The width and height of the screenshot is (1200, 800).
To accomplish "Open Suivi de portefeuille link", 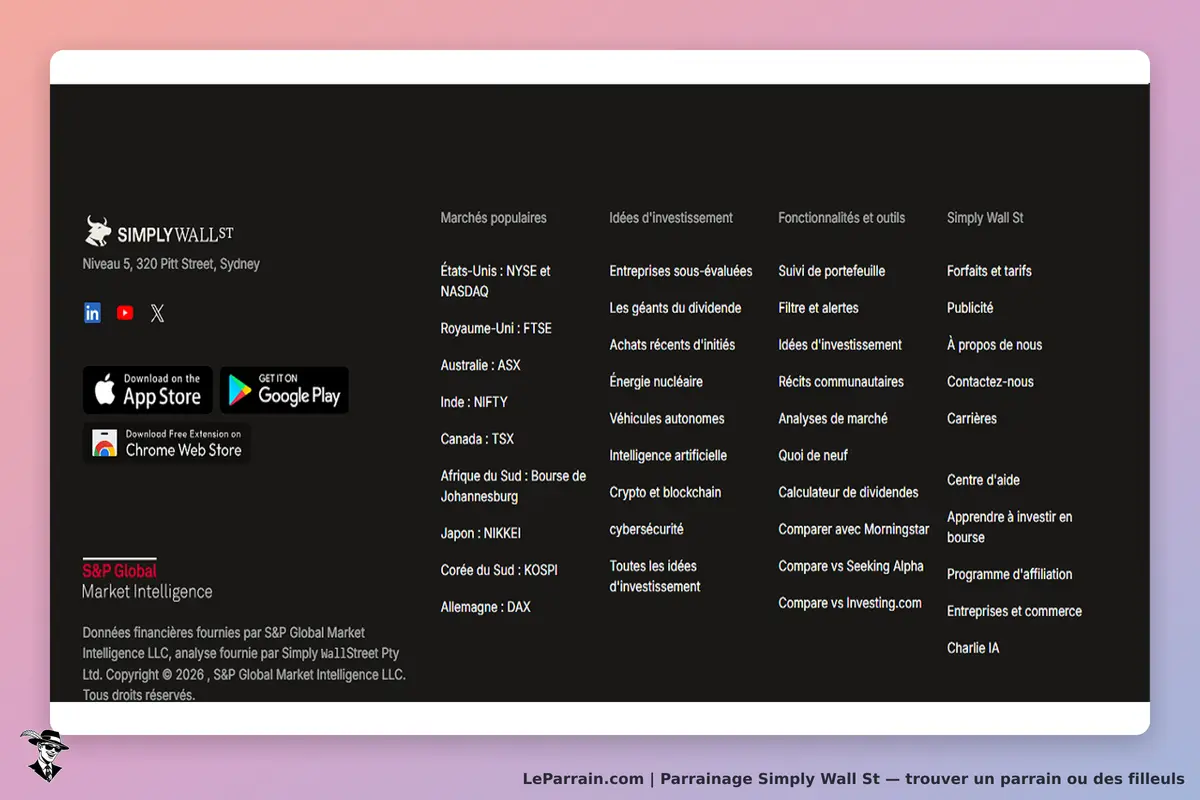I will point(832,271).
